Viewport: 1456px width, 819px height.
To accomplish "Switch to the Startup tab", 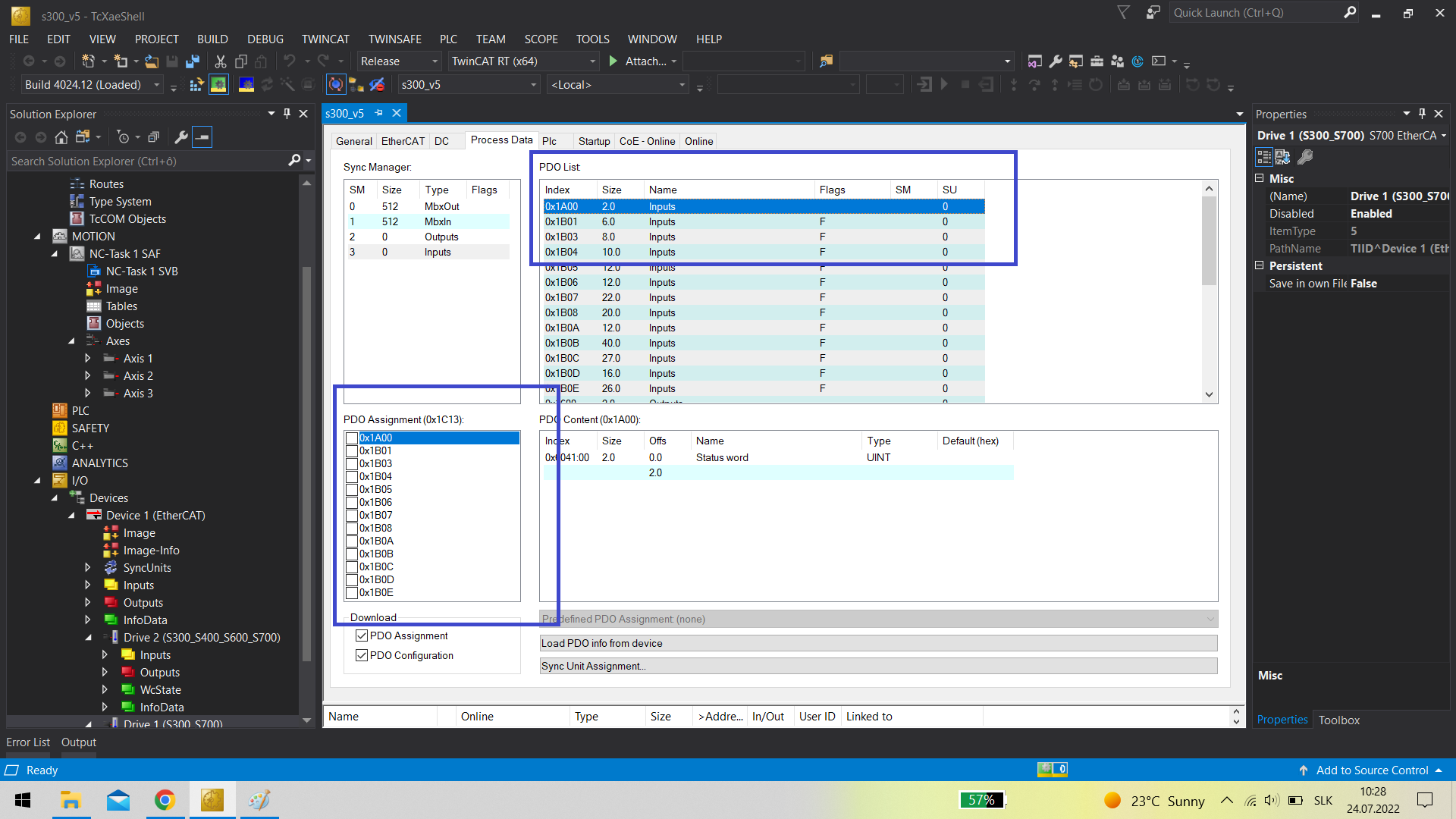I will [594, 141].
